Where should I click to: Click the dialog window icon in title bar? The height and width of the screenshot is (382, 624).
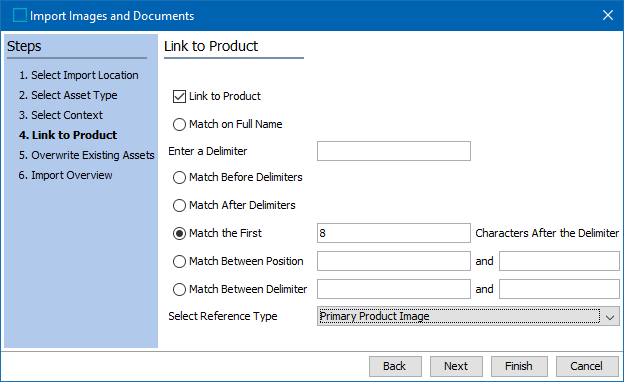[20, 16]
